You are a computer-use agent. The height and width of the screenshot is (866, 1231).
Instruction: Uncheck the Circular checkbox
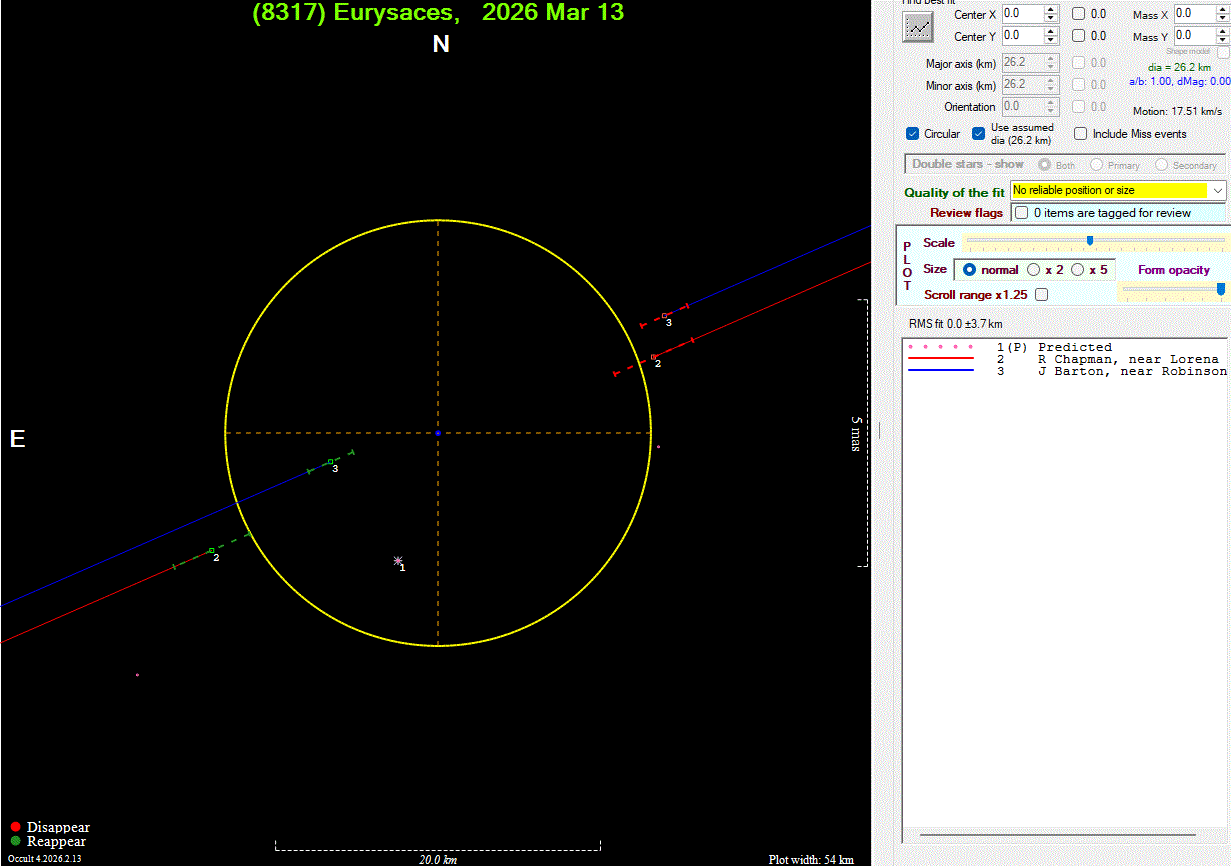(x=912, y=134)
